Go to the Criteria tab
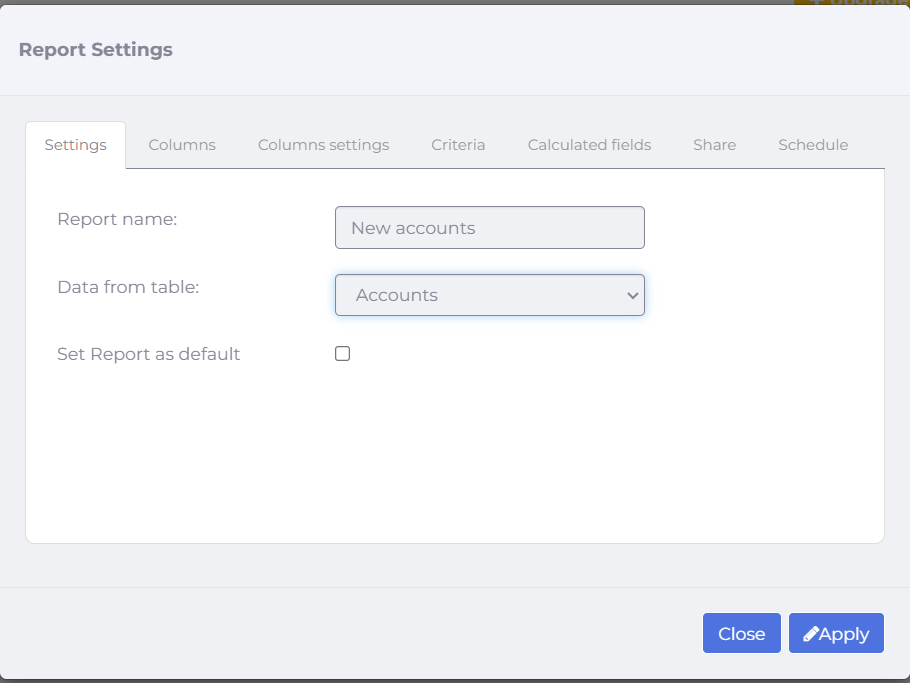Image resolution: width=910 pixels, height=683 pixels. (x=458, y=145)
